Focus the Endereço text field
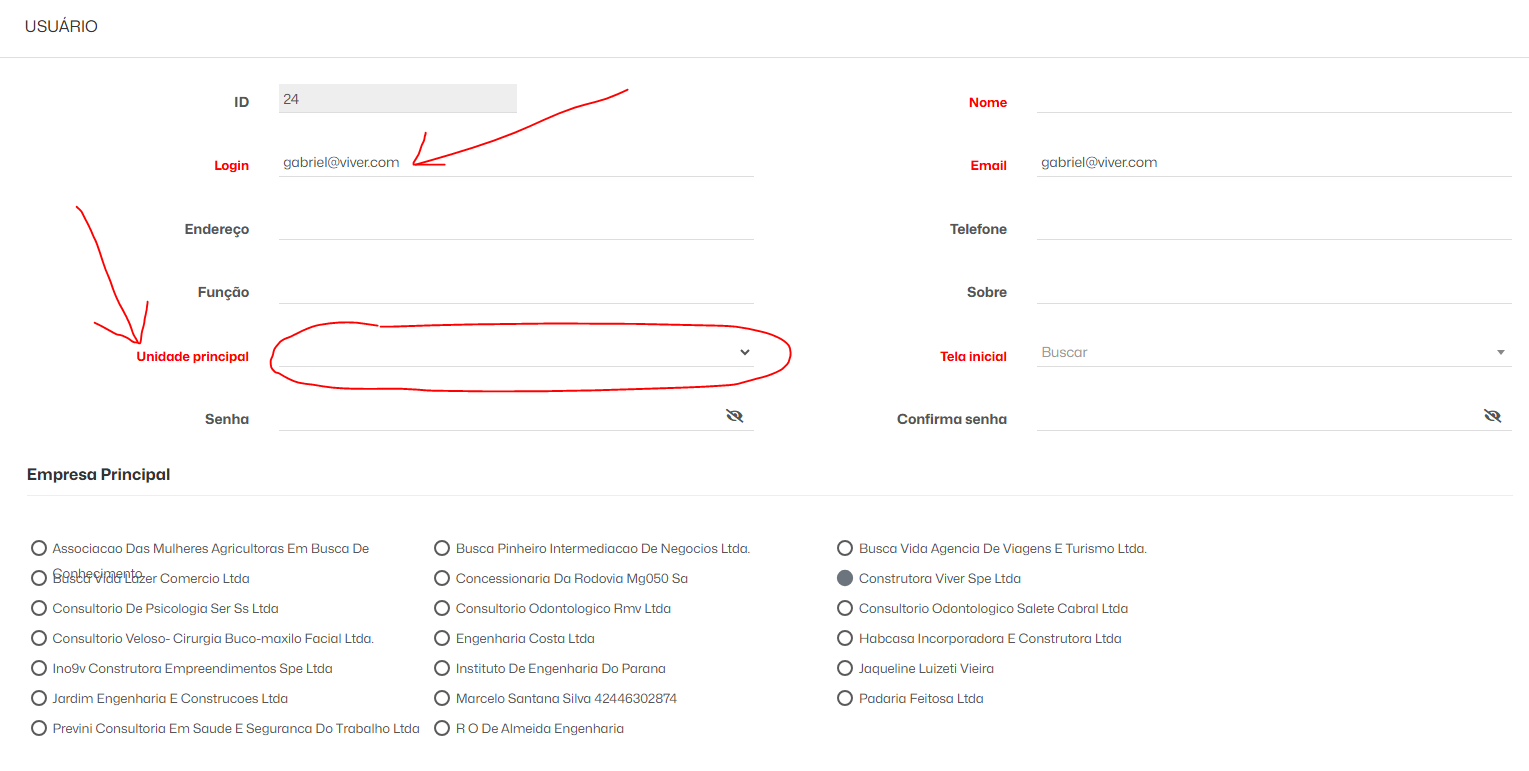 click(x=515, y=226)
